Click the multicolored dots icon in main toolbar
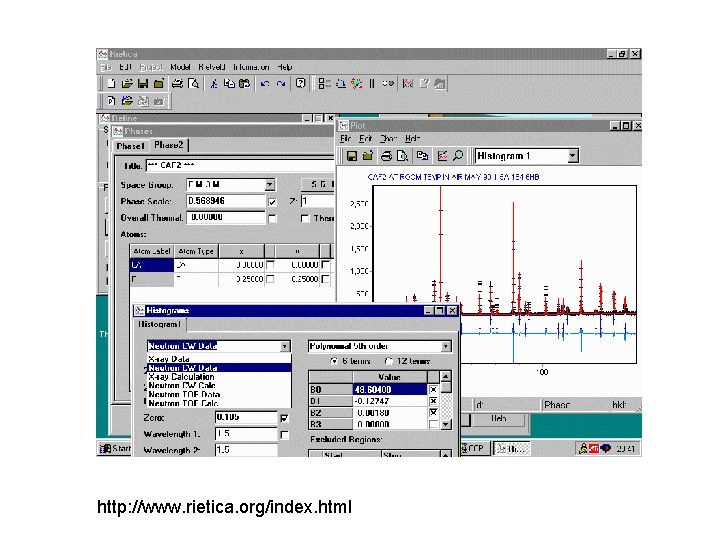 (356, 84)
